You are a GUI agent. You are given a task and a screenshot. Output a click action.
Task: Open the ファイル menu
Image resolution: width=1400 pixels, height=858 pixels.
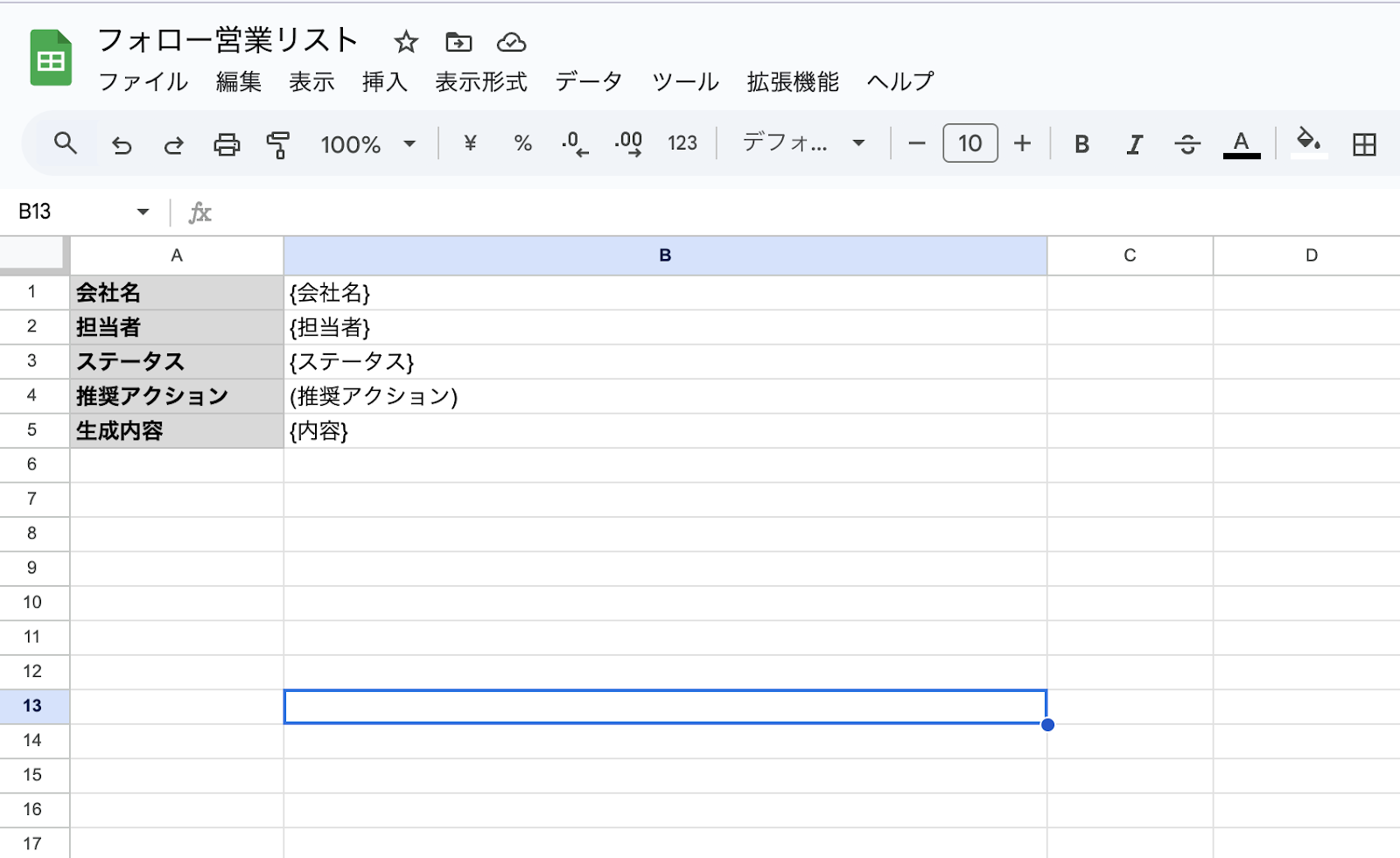pos(143,82)
